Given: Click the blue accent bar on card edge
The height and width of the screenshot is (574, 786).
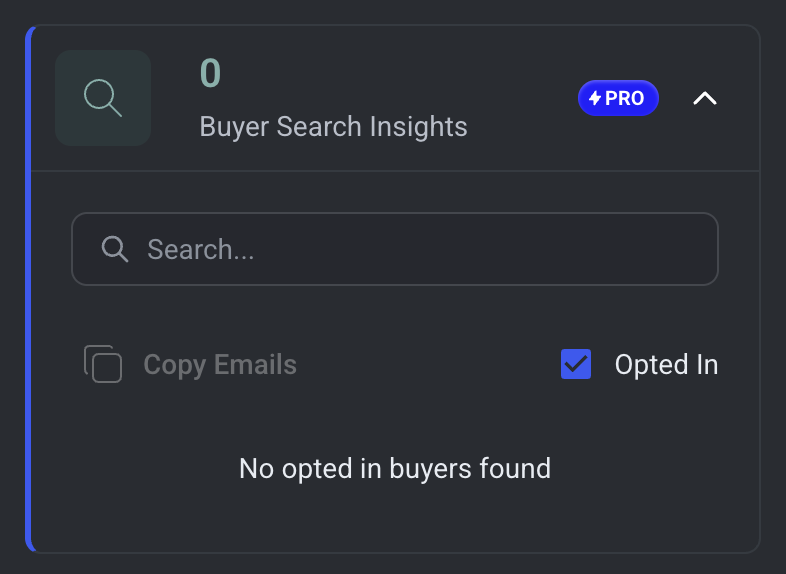Looking at the screenshot, I should [x=30, y=288].
